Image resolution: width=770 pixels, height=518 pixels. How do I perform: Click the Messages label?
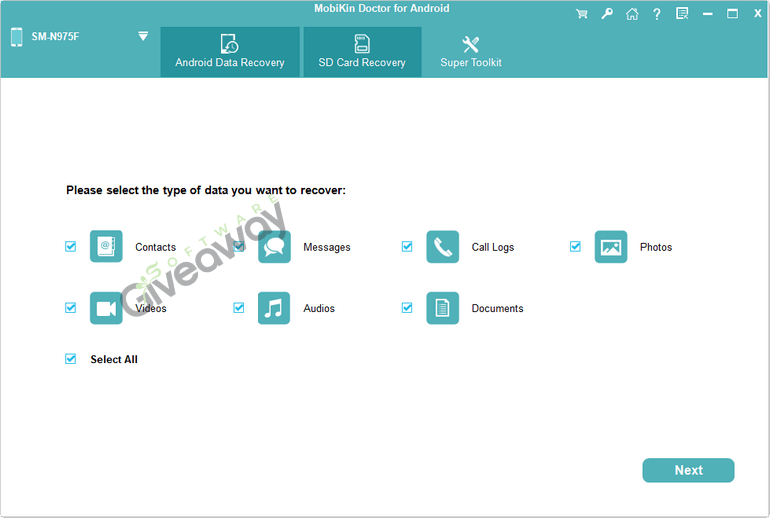point(327,247)
